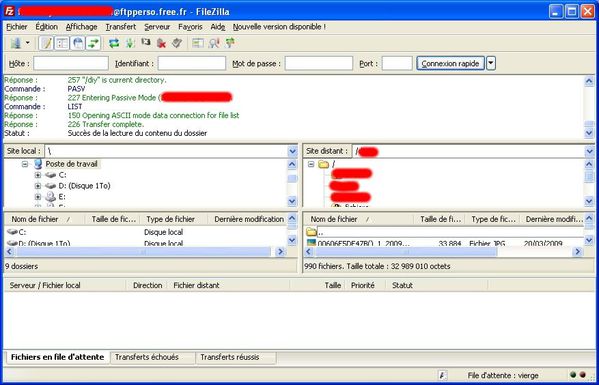Click the Serveur / Fichier local queue header
The height and width of the screenshot is (385, 599).
tap(65, 285)
